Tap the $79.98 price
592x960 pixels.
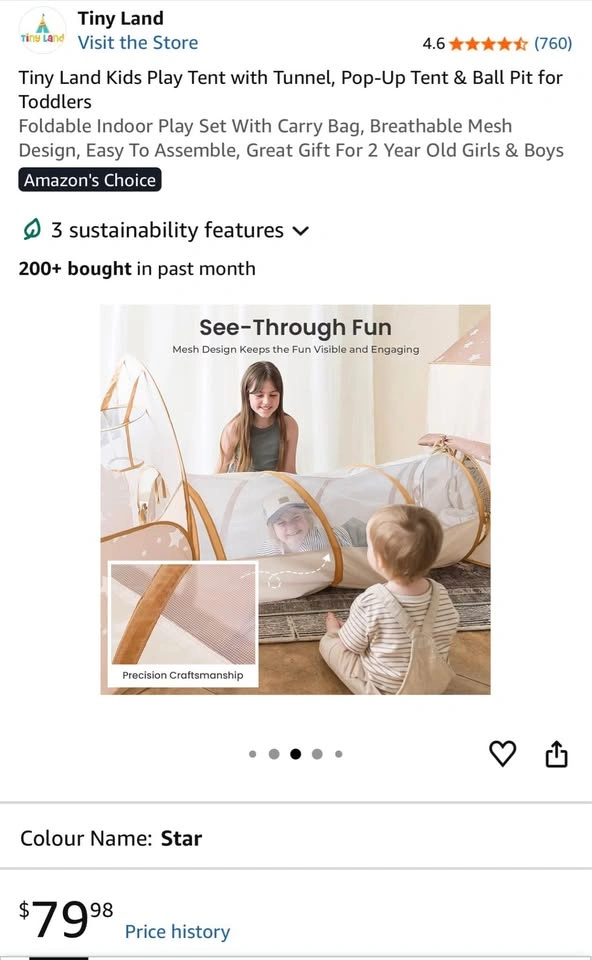click(x=66, y=919)
